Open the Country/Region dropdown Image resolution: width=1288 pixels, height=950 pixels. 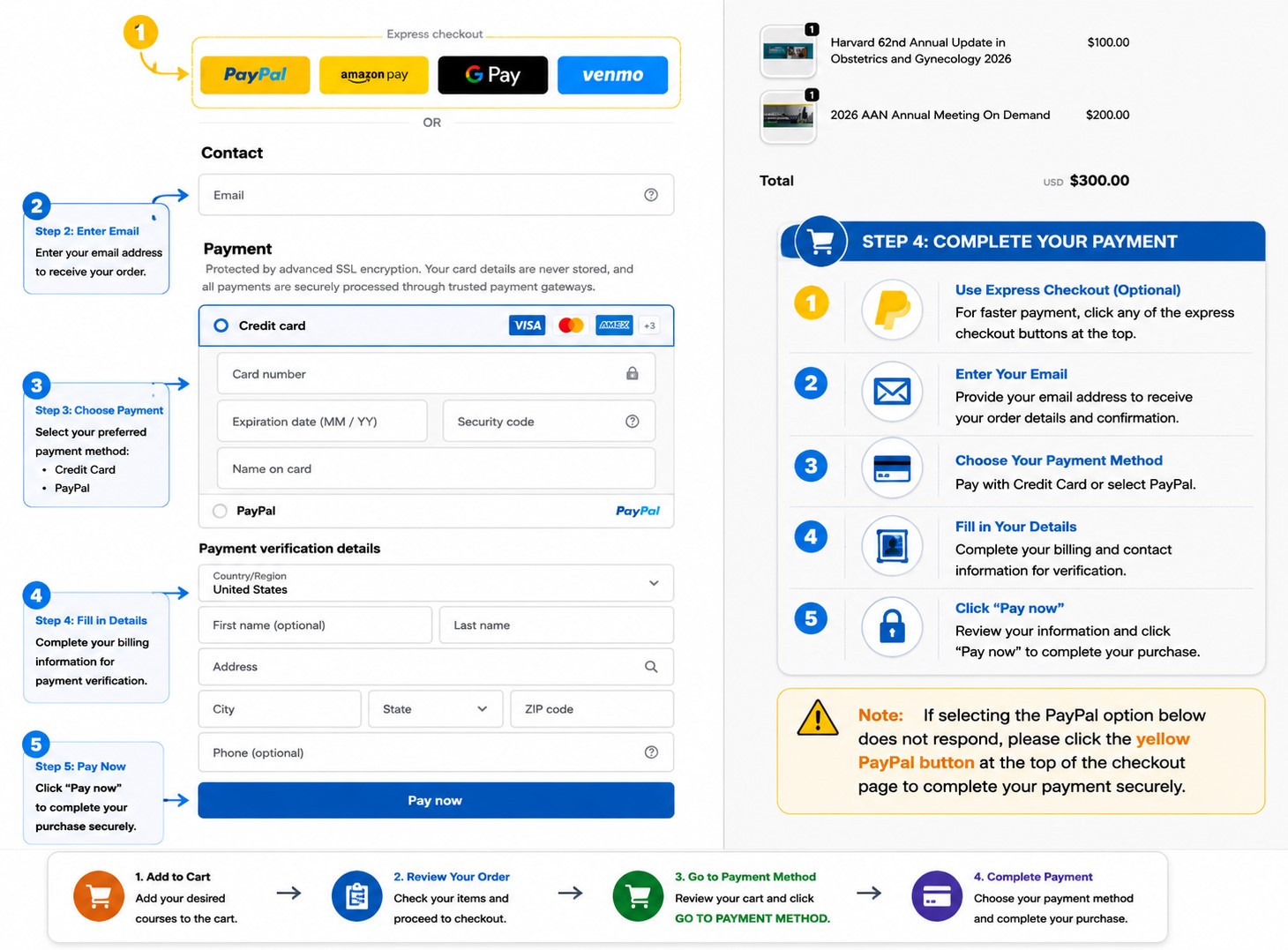pyautogui.click(x=436, y=583)
